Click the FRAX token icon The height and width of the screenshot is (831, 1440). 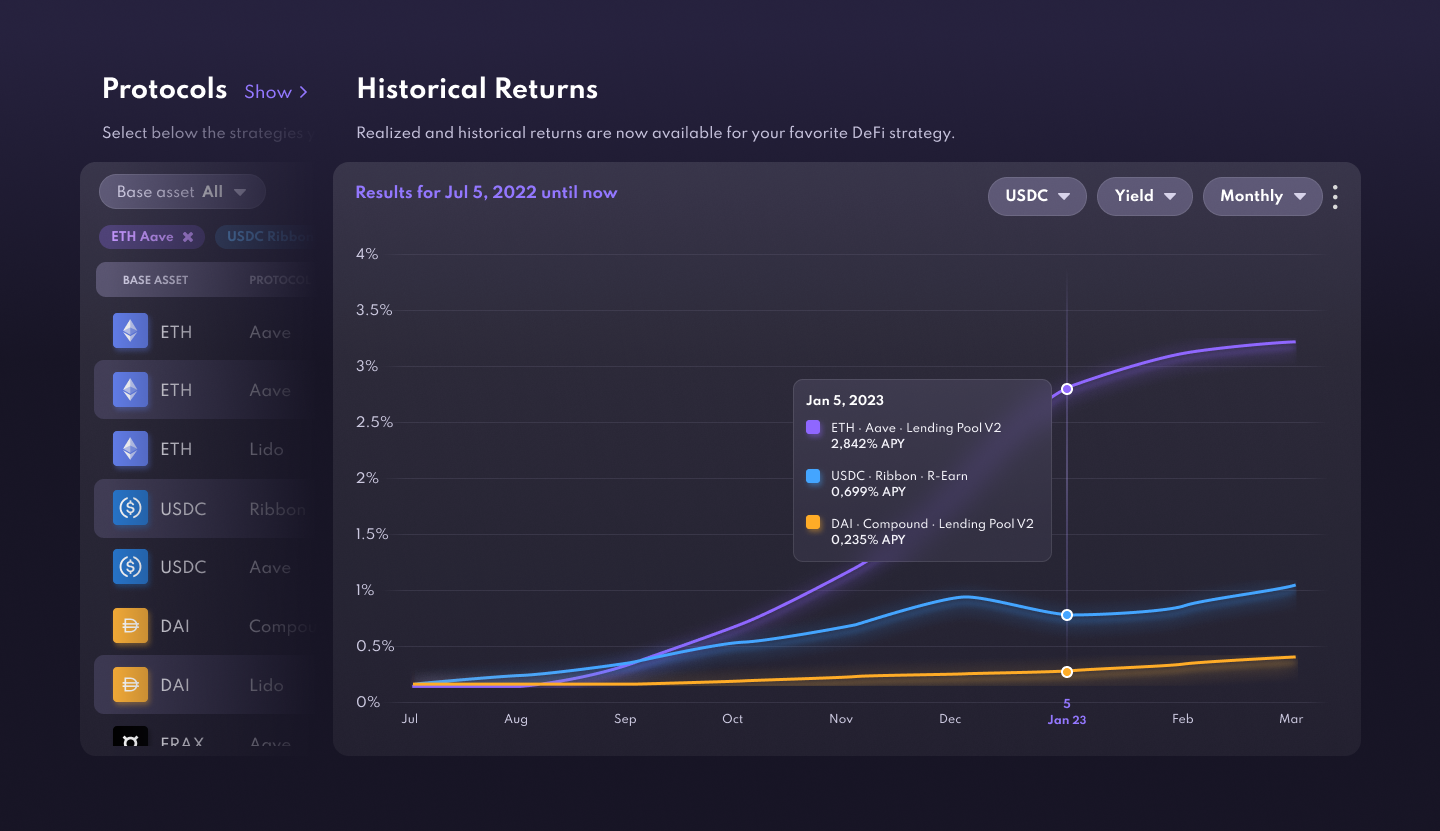[130, 738]
